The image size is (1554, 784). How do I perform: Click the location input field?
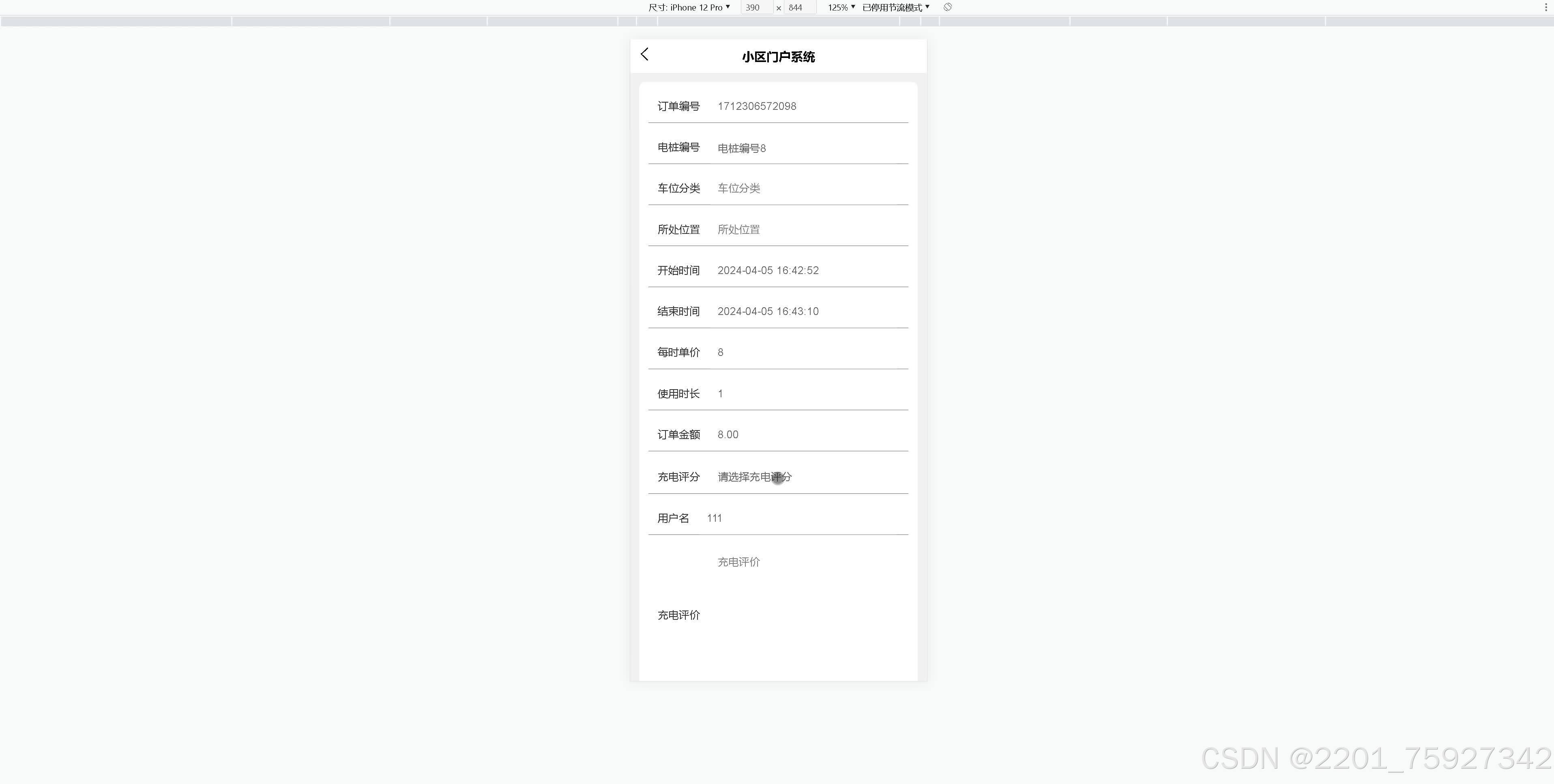[808, 229]
